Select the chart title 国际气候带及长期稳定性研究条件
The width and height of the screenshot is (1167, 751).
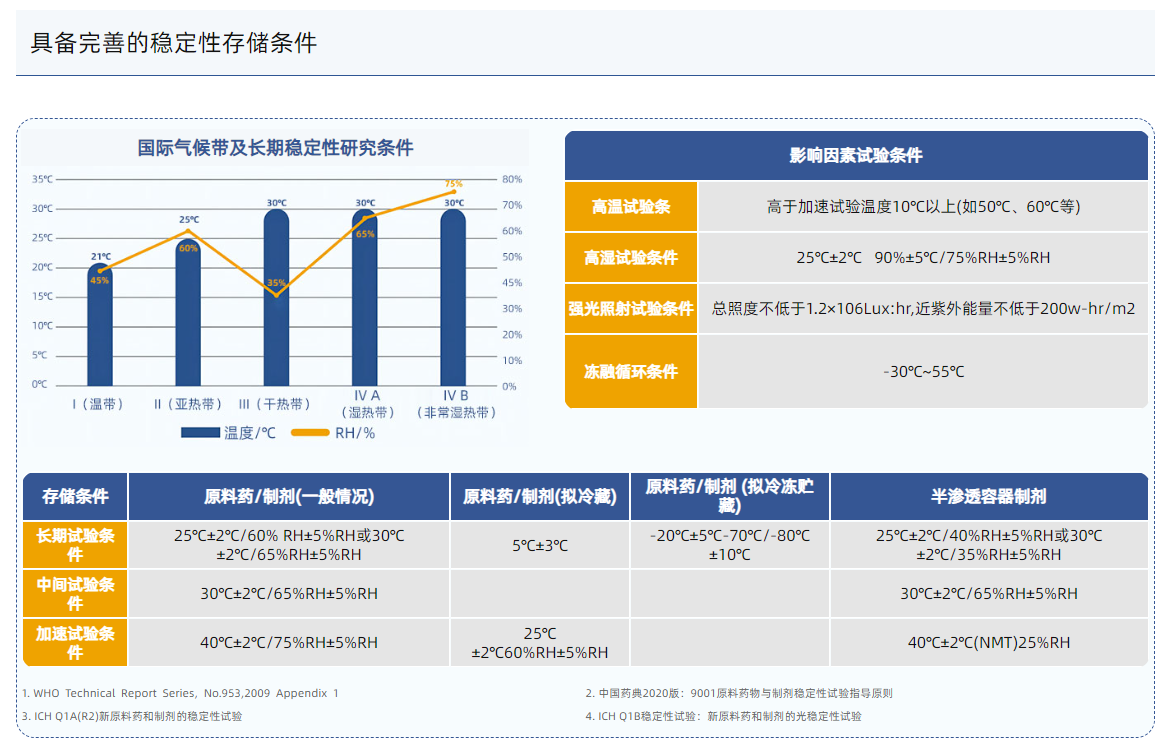[x=275, y=148]
